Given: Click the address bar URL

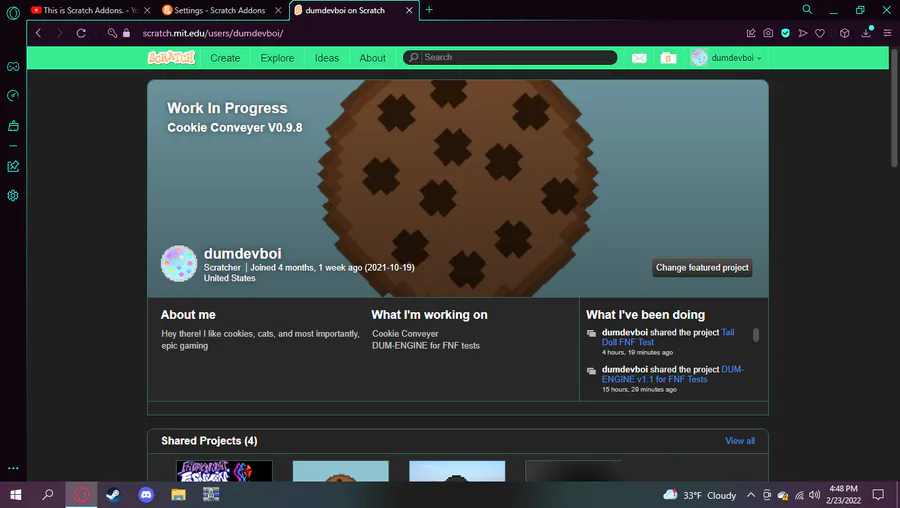Looking at the screenshot, I should [x=213, y=33].
